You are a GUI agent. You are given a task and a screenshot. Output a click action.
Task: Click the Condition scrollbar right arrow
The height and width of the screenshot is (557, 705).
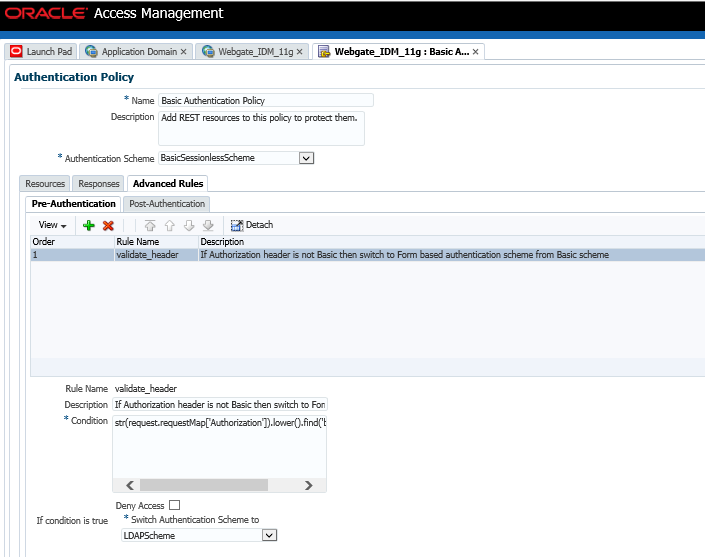[308, 485]
